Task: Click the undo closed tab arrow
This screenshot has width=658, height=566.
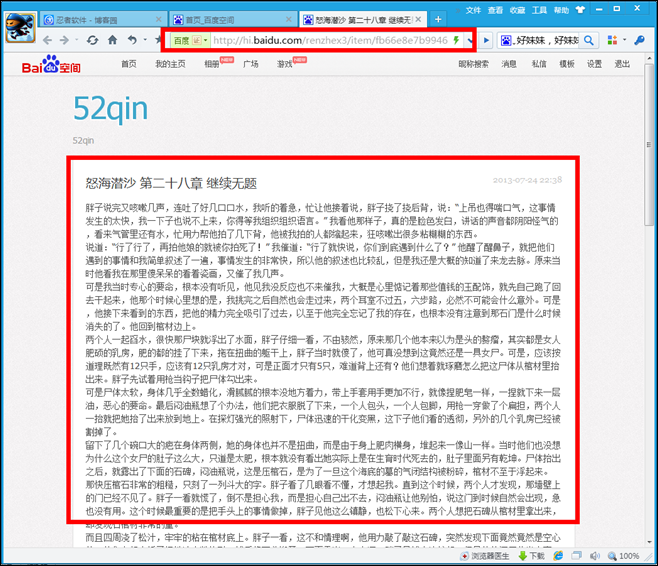Action: point(132,40)
